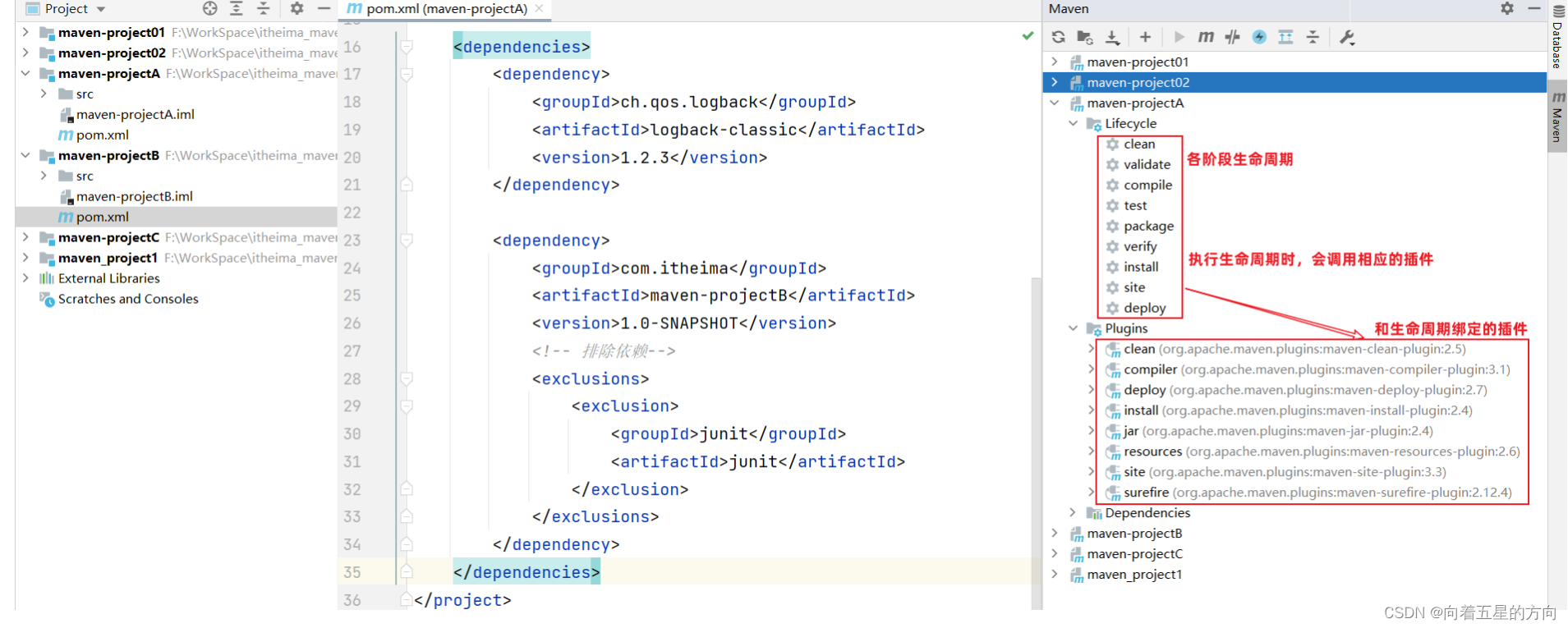1568x628 pixels.
Task: Click fold marker at line 28 exclusions
Action: point(407,378)
